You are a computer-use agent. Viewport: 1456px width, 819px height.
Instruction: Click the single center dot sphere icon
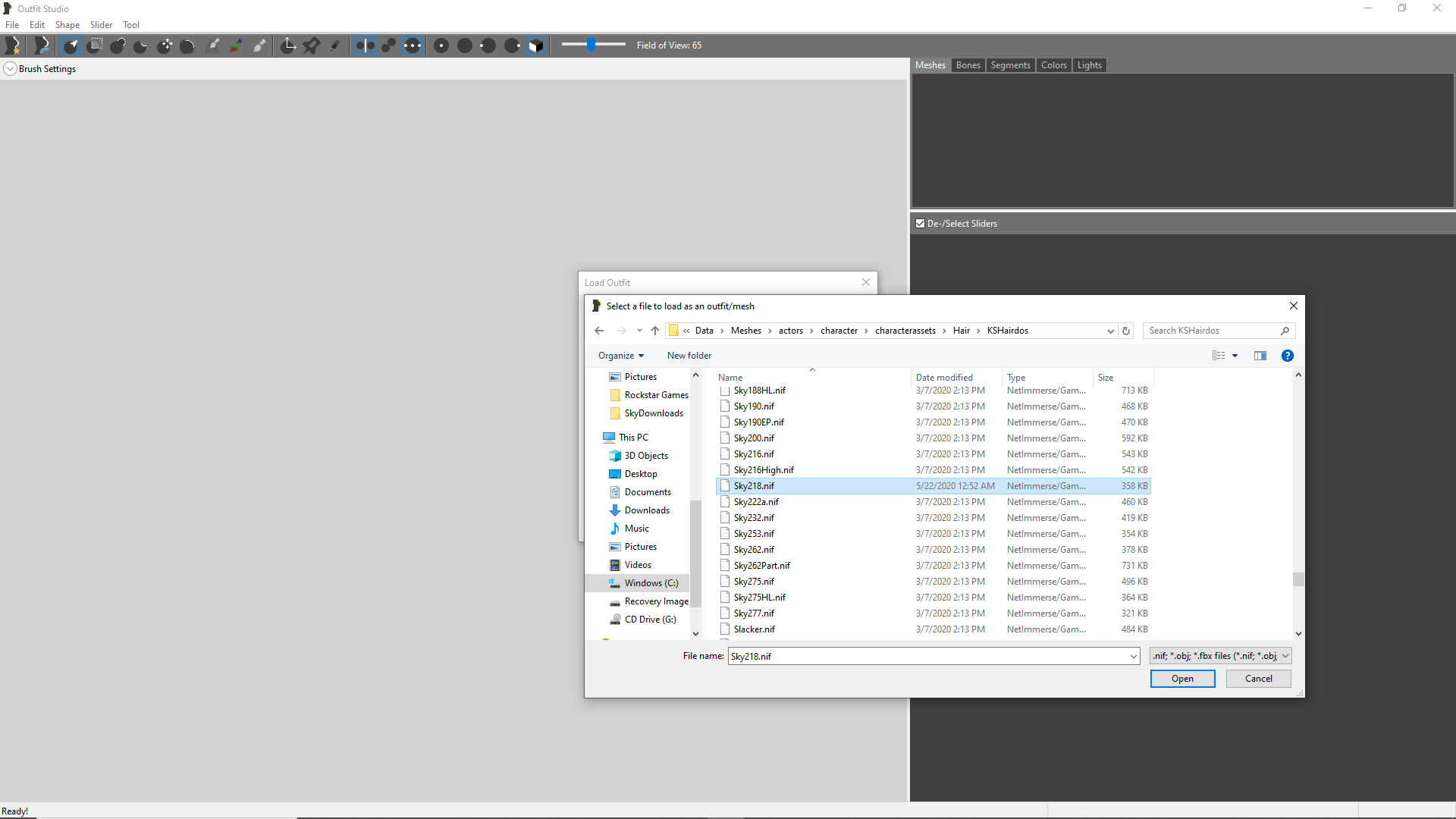pos(441,45)
